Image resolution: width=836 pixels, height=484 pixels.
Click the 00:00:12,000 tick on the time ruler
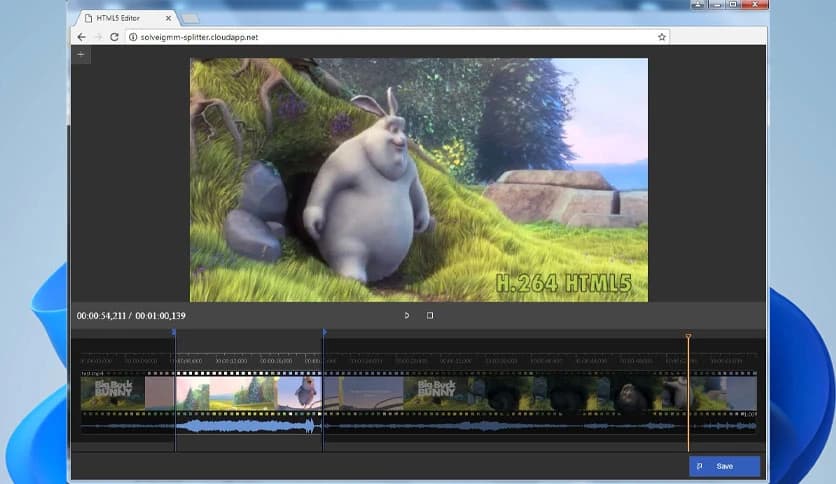[231, 361]
